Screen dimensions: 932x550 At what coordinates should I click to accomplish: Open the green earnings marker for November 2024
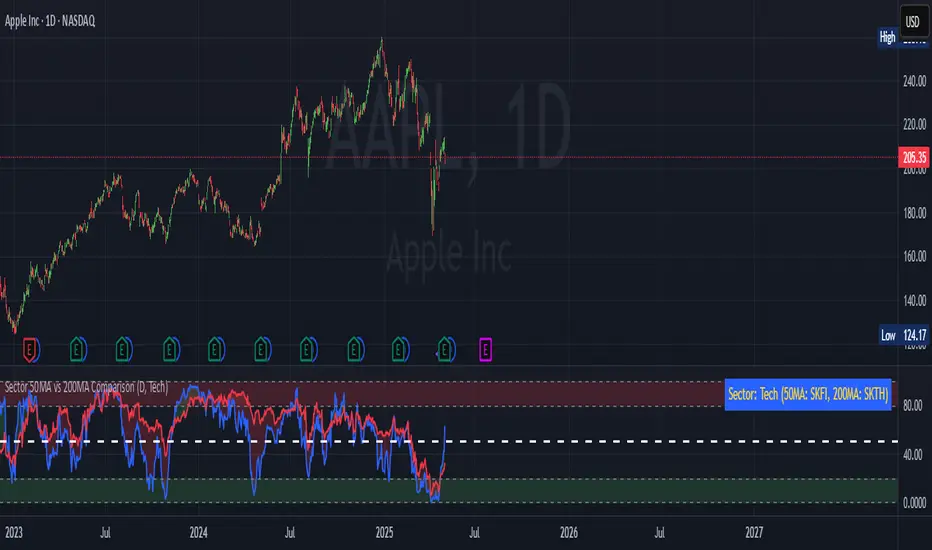[355, 350]
